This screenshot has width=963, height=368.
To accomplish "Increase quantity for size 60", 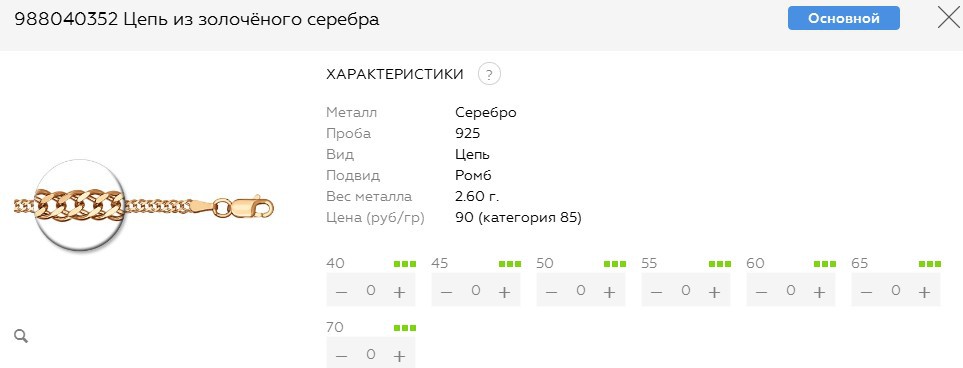I will coord(819,292).
